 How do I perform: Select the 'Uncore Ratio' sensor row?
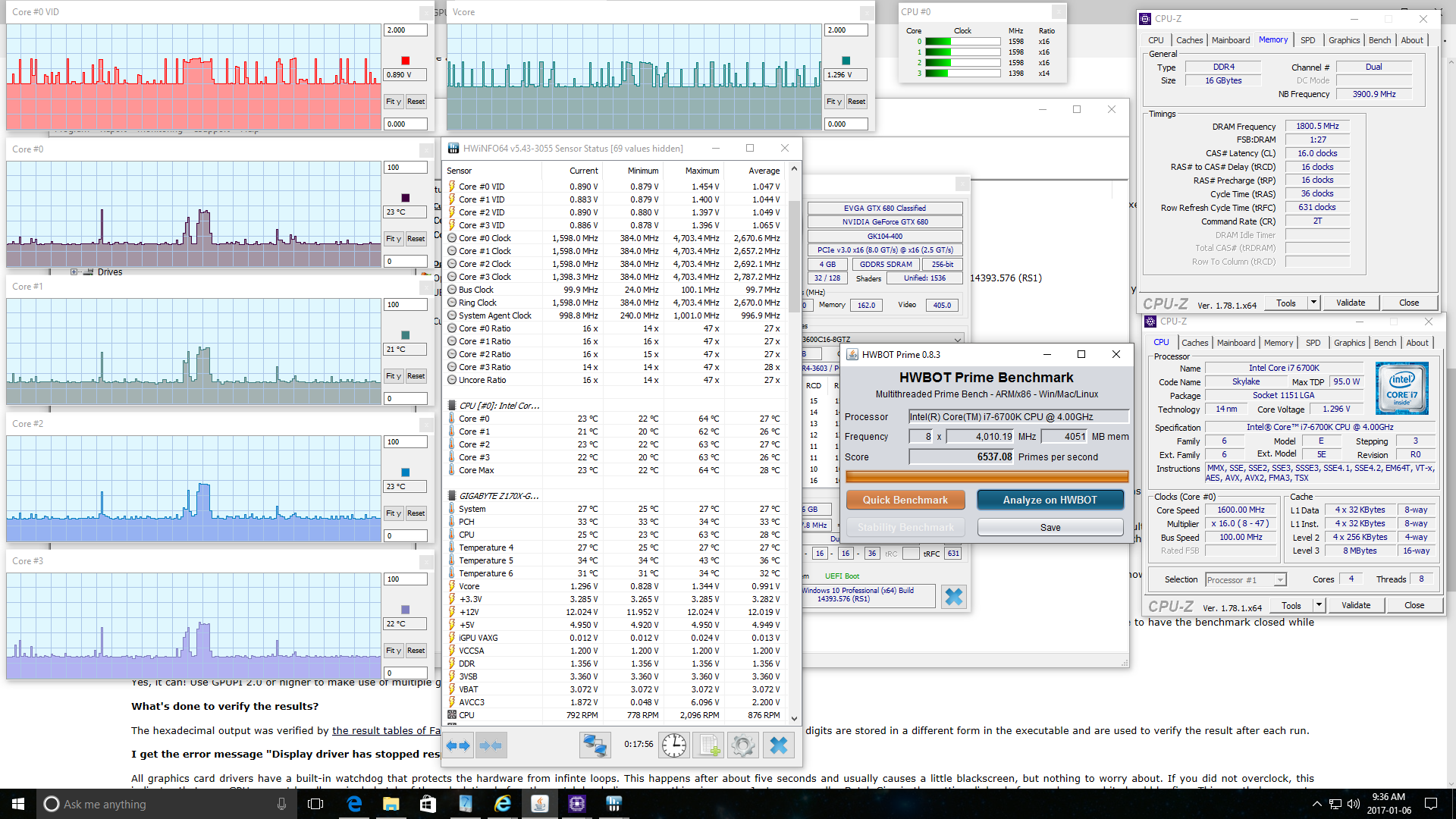[x=616, y=380]
